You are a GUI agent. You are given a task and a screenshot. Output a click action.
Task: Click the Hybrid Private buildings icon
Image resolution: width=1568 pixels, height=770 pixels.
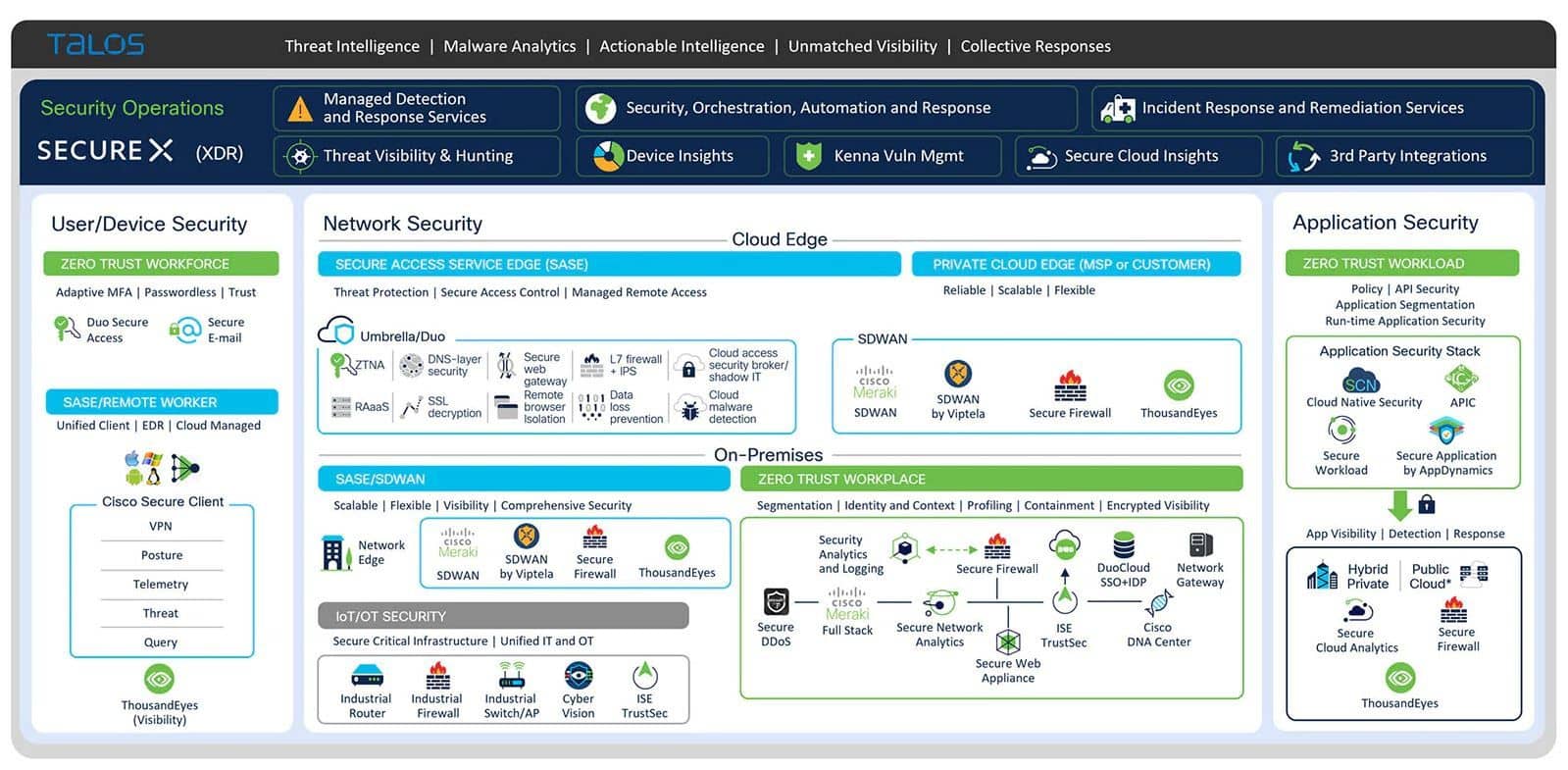pos(1322,576)
